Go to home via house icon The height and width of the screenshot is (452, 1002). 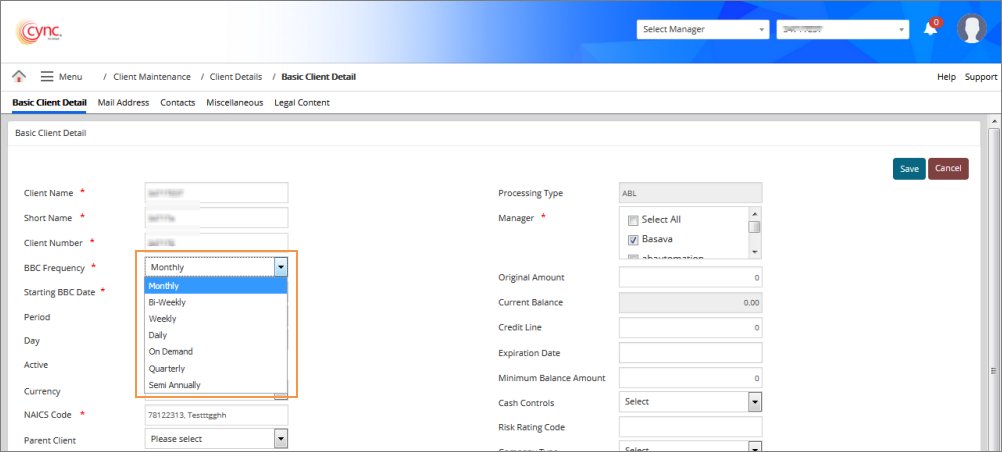coord(19,77)
